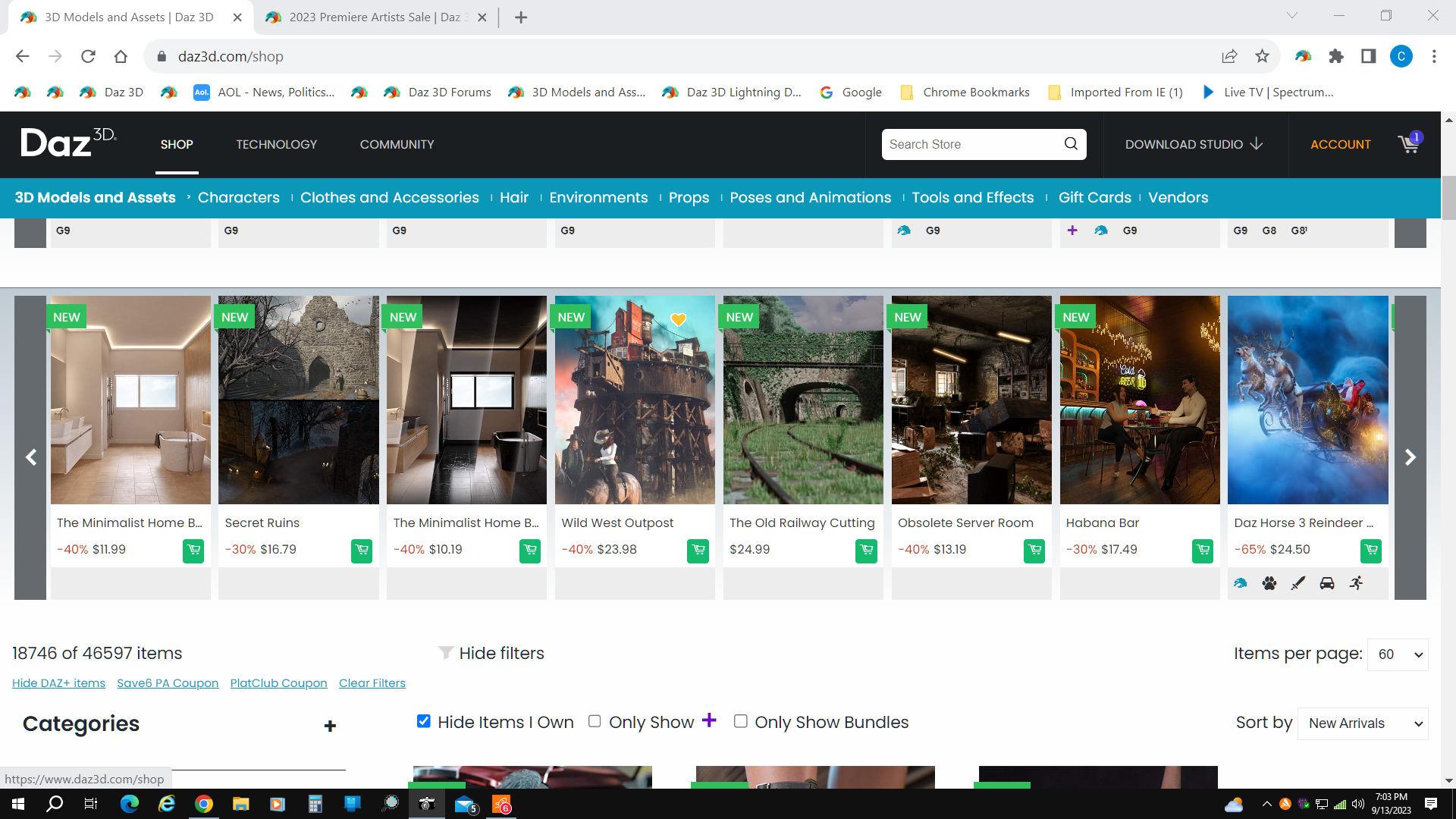Screen dimensions: 1456x819
Task: Open the shopping cart icon
Action: pos(1408,144)
